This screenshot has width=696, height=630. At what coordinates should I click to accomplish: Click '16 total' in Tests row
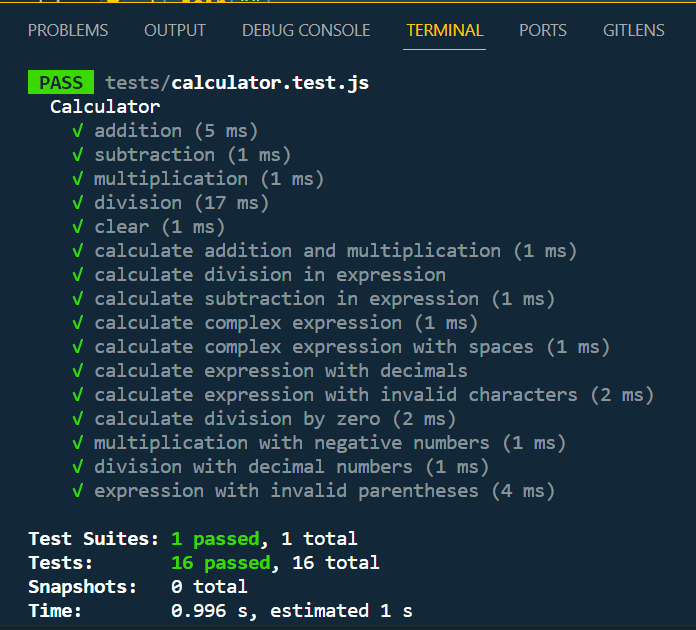(336, 563)
